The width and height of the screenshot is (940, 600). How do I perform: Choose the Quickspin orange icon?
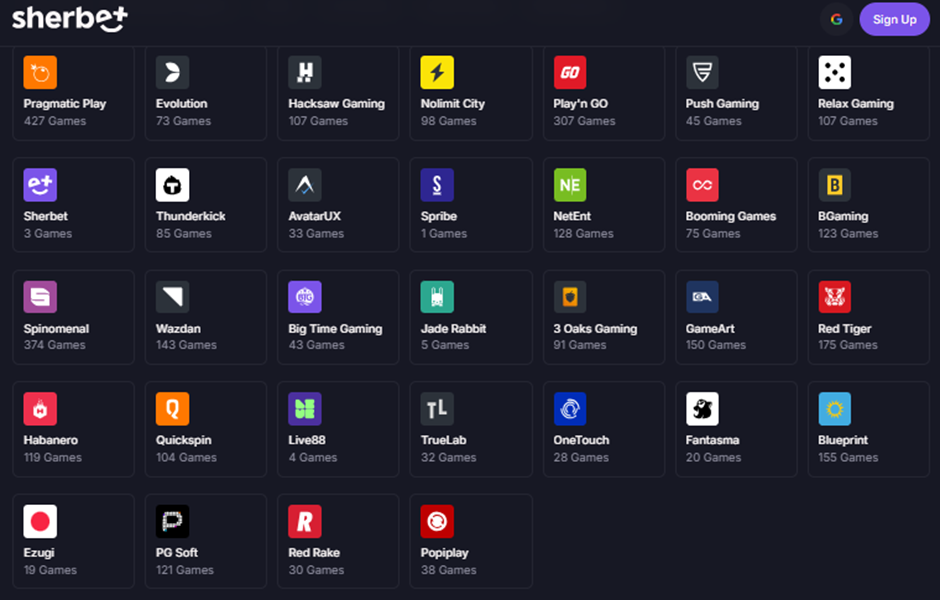coord(172,409)
